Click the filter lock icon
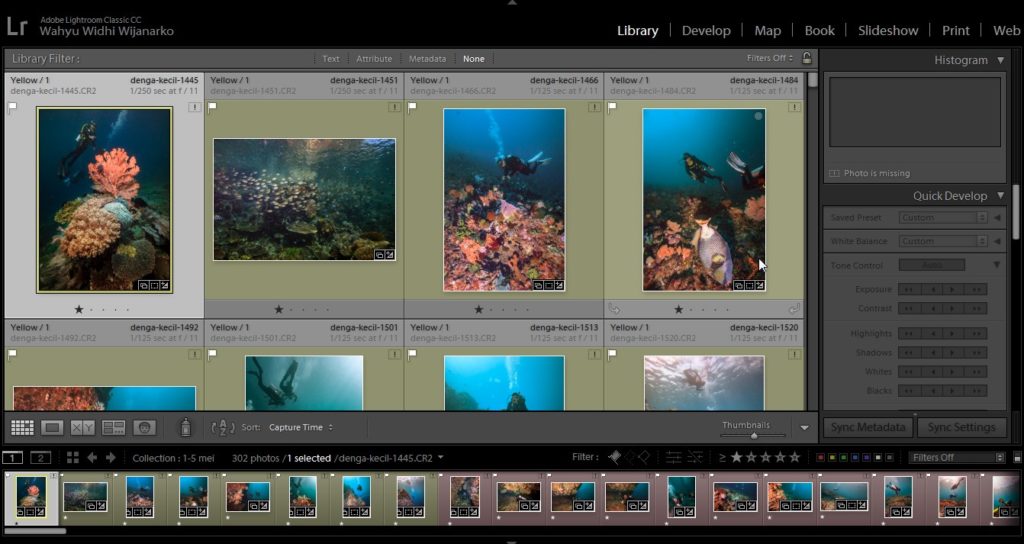Screen dimensions: 1024x544 point(807,58)
